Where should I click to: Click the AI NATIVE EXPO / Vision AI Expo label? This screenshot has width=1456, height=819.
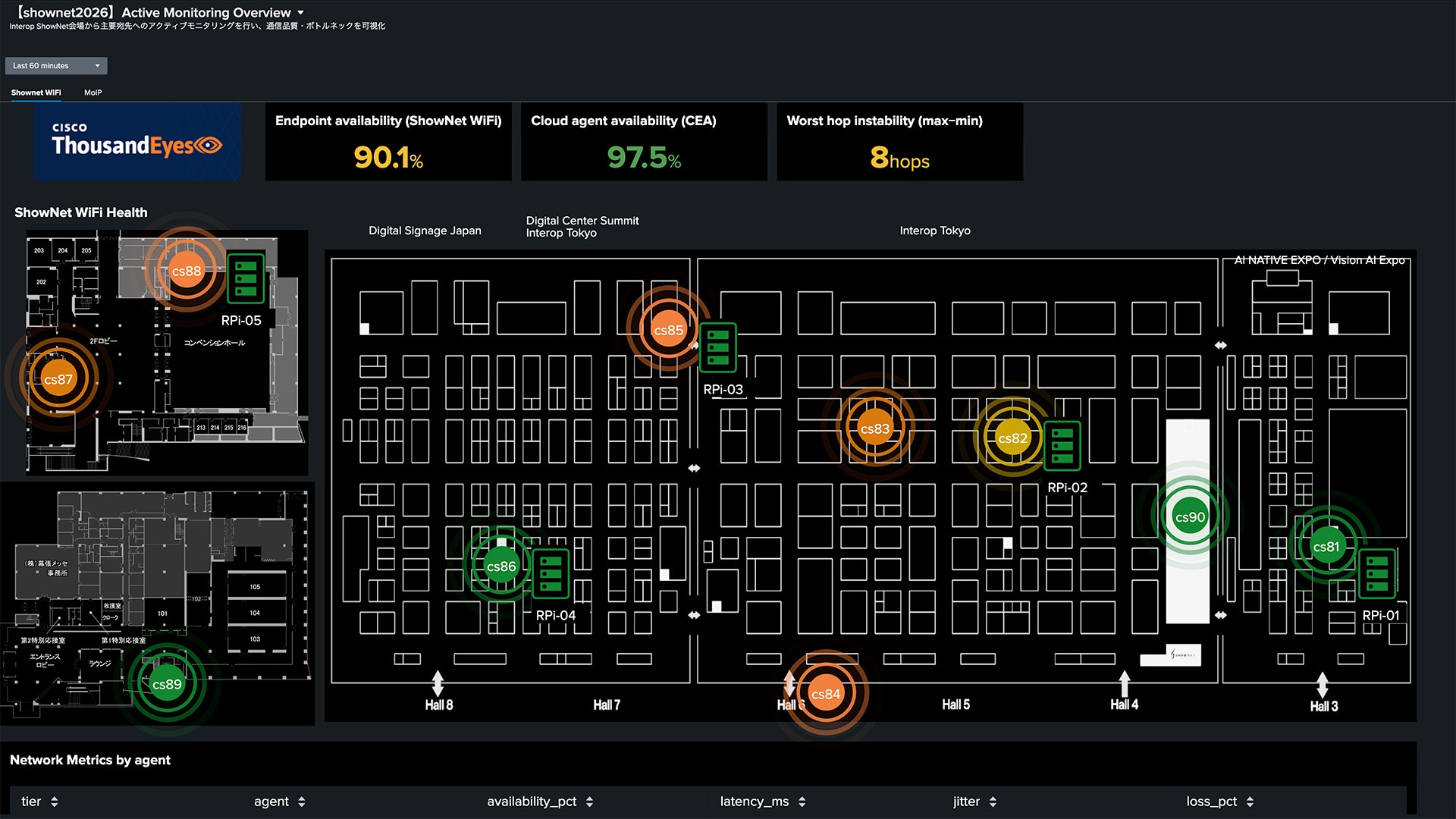[x=1319, y=260]
